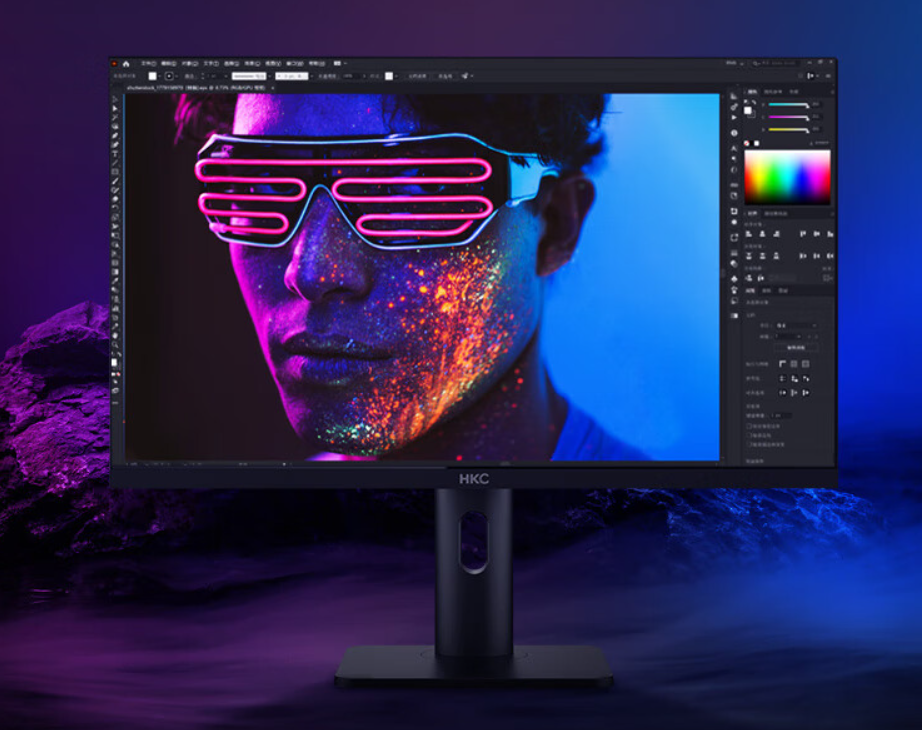
Task: Open the File (文件) menu
Action: [148, 63]
